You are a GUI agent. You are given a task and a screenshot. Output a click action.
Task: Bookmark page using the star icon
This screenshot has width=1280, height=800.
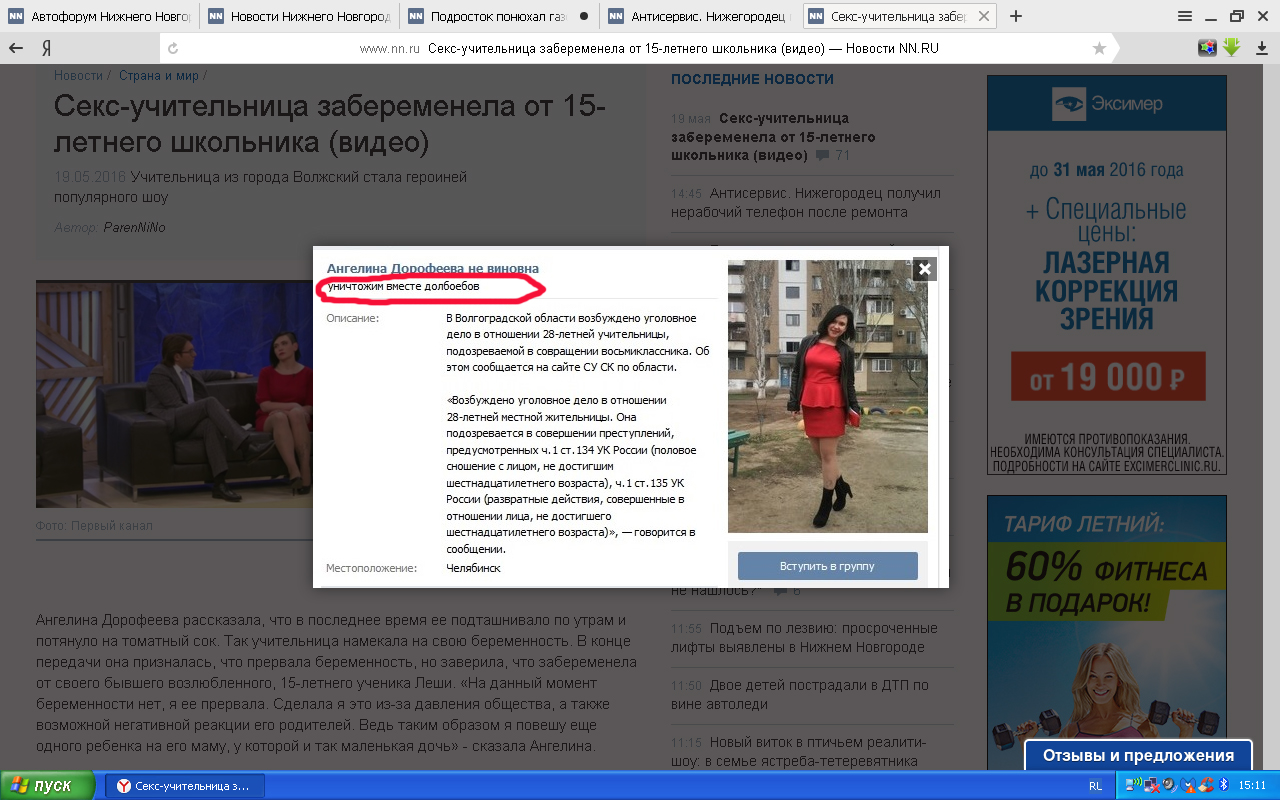click(x=1099, y=48)
